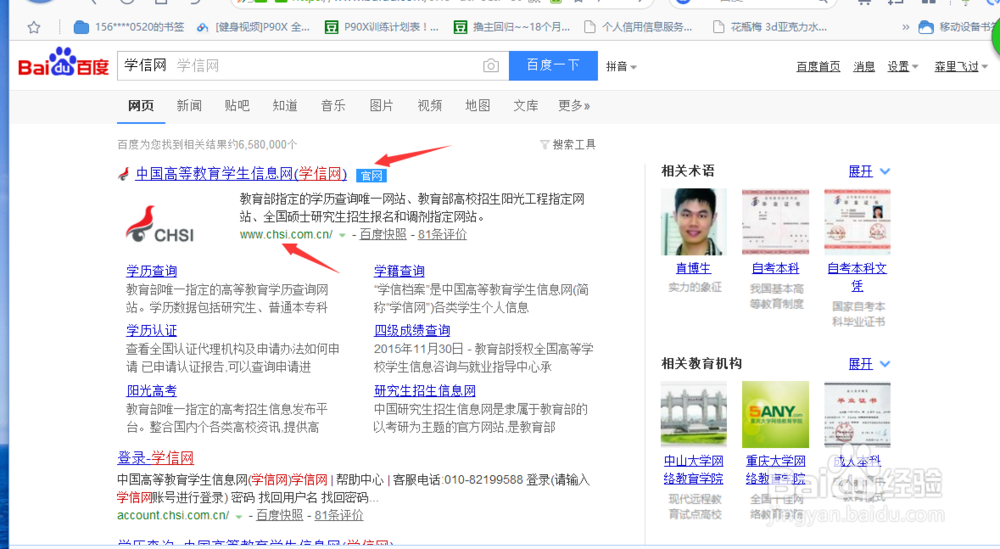Switch to the 知道 tab
The image size is (1000, 549).
284,106
